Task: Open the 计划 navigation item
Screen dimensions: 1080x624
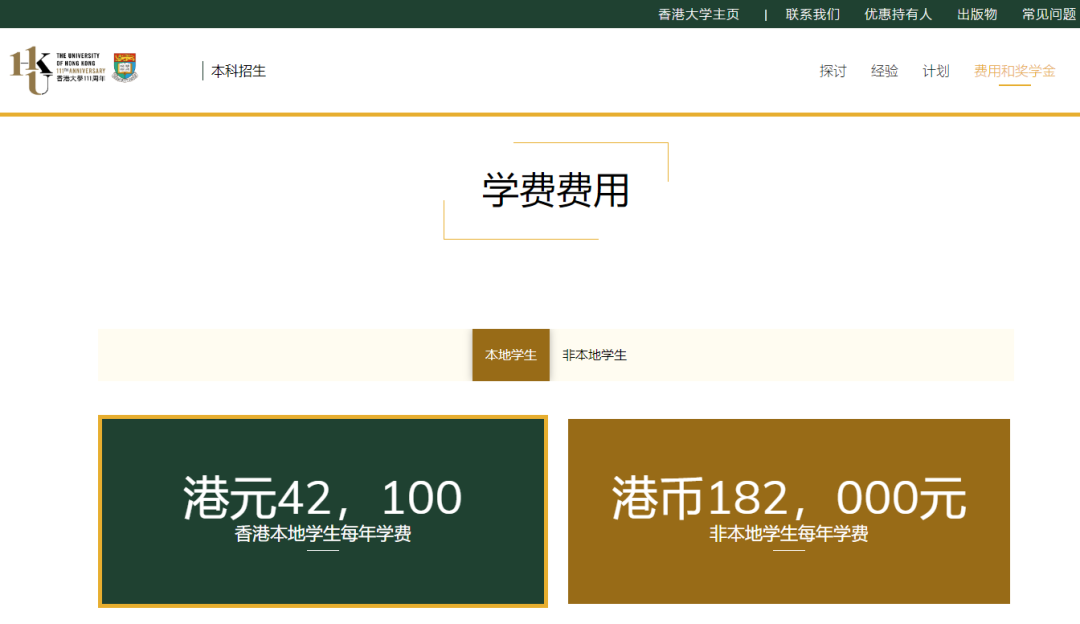Action: click(x=935, y=71)
